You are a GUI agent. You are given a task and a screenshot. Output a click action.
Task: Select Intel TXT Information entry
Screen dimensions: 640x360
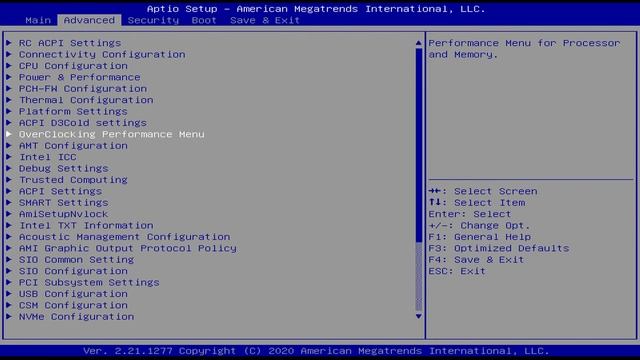click(86, 225)
